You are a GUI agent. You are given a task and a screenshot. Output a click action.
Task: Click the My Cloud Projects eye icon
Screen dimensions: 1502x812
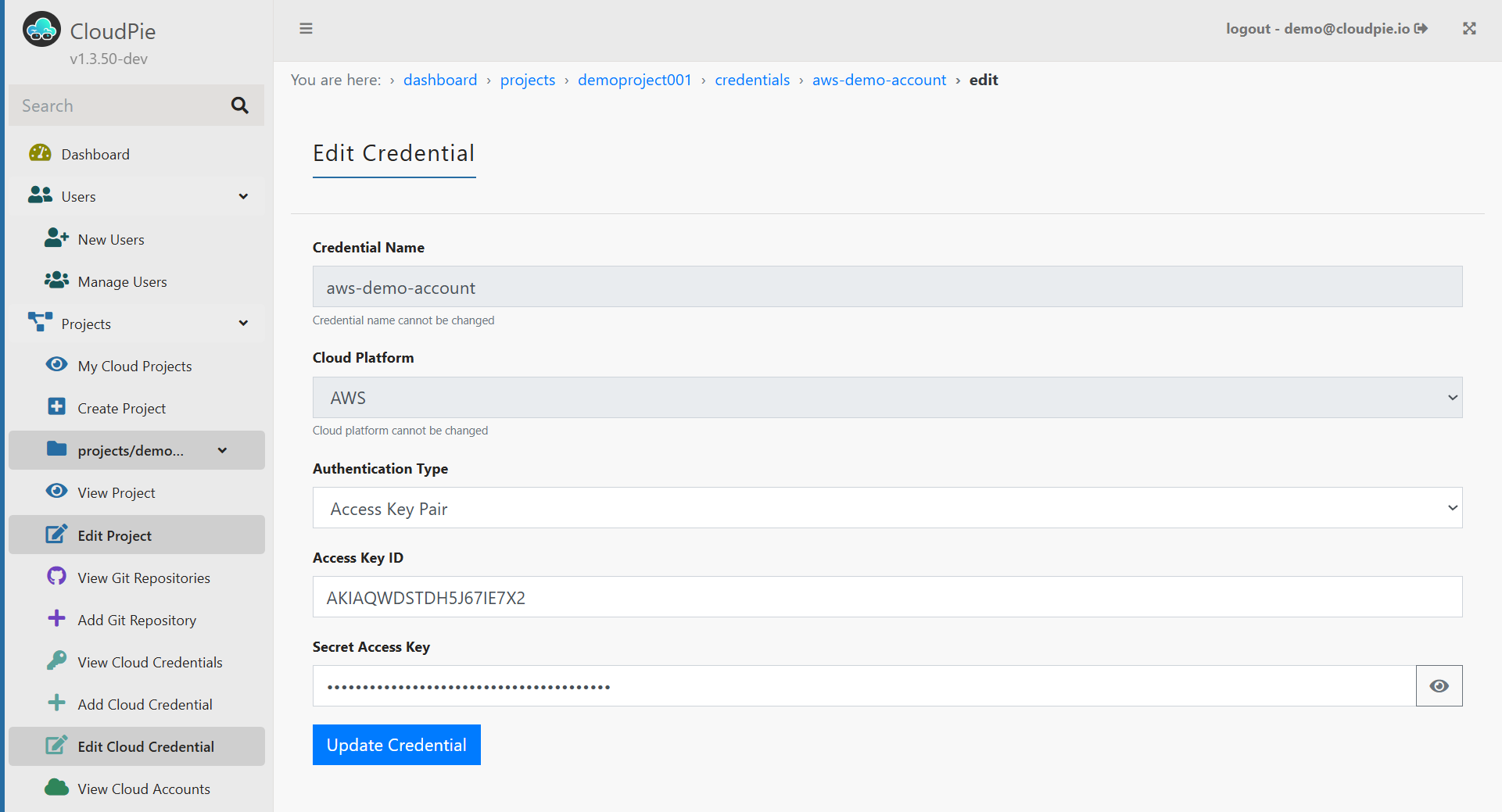56,365
